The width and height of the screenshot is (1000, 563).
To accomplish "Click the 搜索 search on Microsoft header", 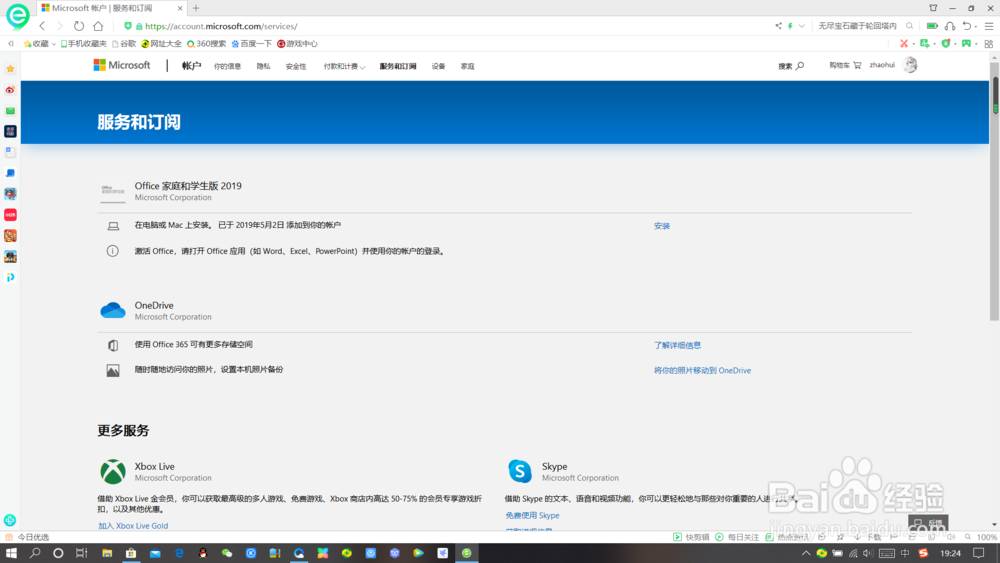I will [x=791, y=66].
